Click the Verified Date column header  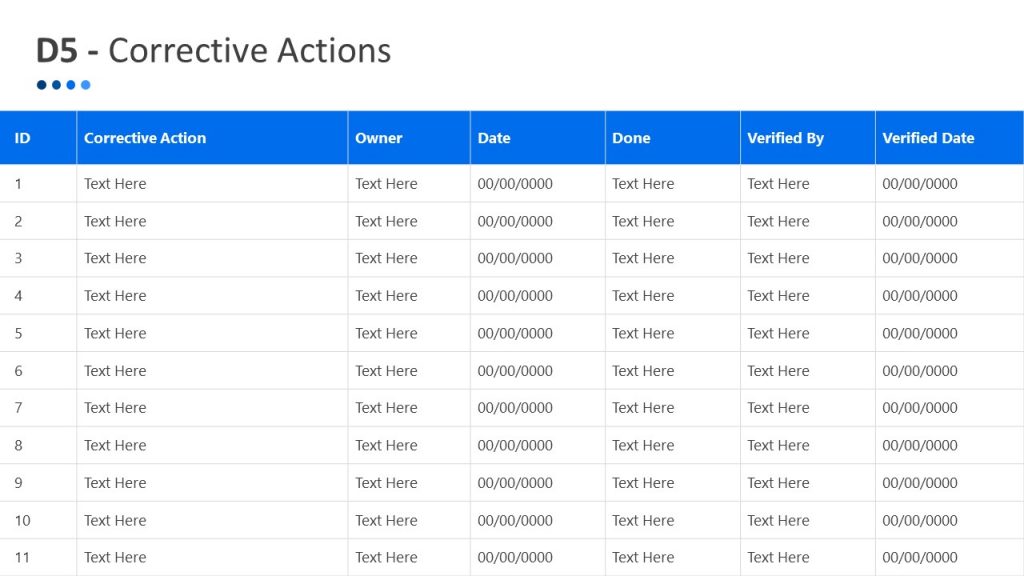930,138
